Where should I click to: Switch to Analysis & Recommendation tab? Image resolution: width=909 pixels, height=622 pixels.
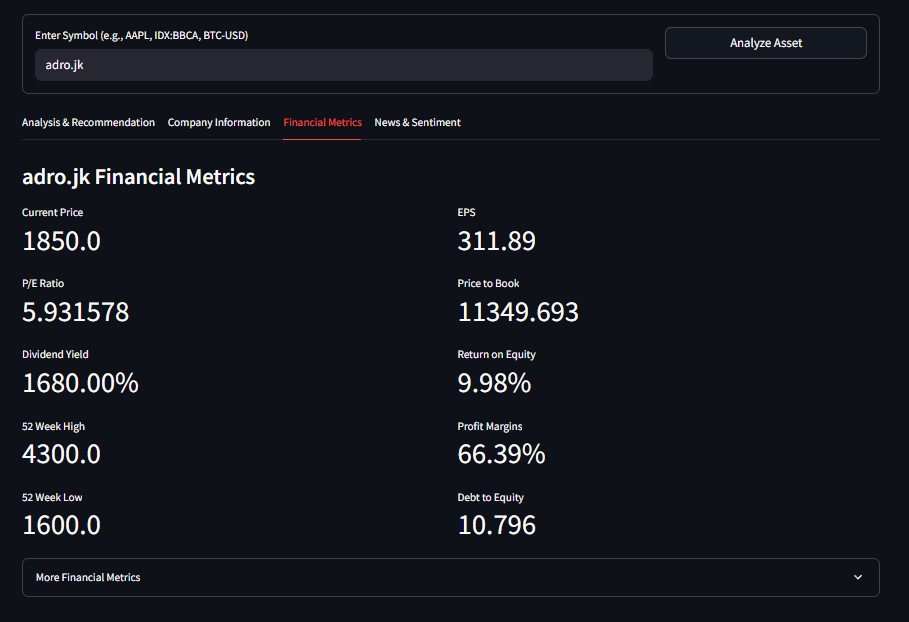coord(88,122)
